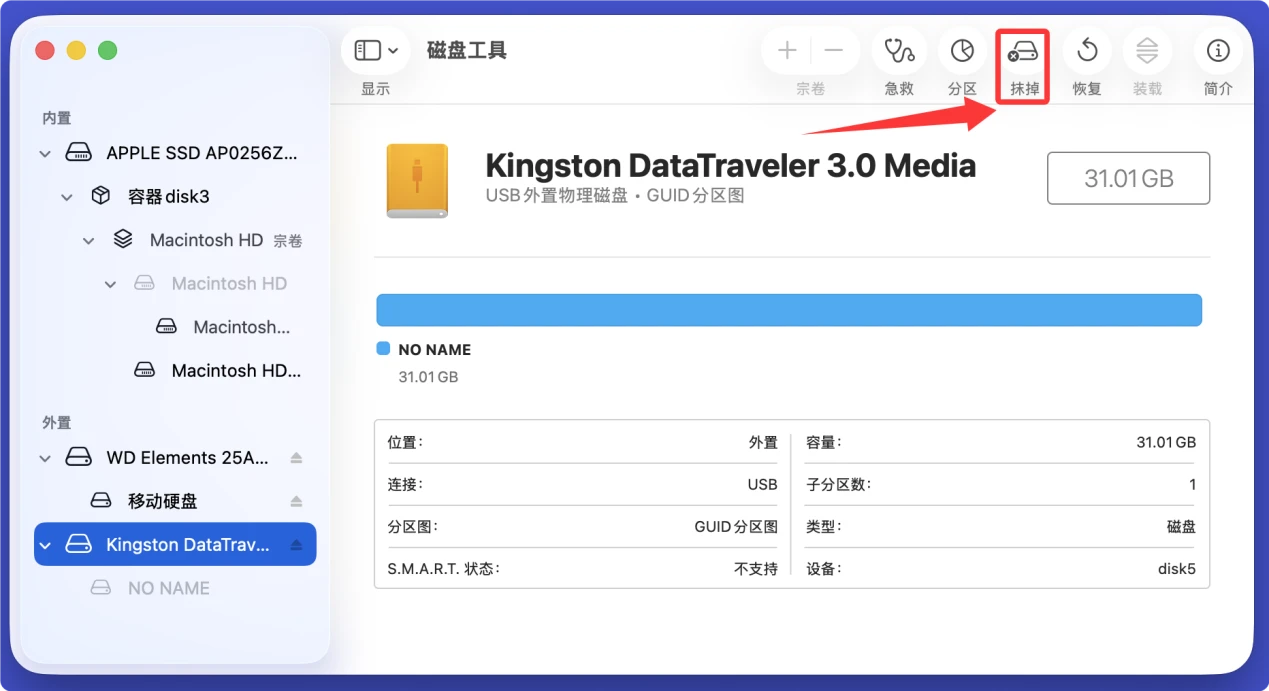This screenshot has height=691, width=1269.
Task: Click the NO NAME volume drive icon
Action: pyautogui.click(x=101, y=588)
